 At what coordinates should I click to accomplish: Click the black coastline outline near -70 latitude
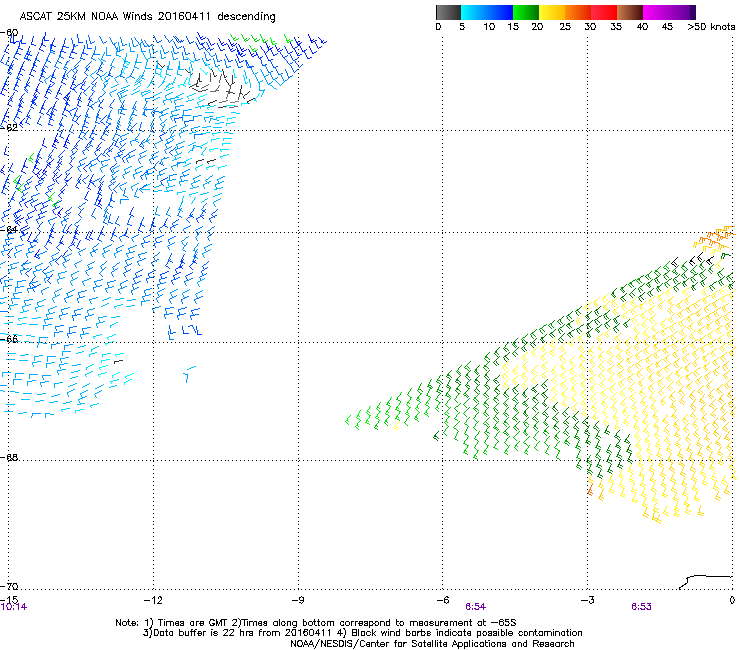(706, 582)
